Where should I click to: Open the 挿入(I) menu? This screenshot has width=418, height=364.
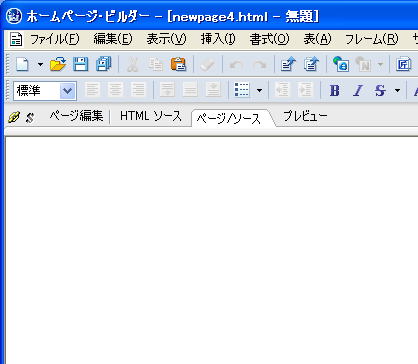click(x=218, y=39)
